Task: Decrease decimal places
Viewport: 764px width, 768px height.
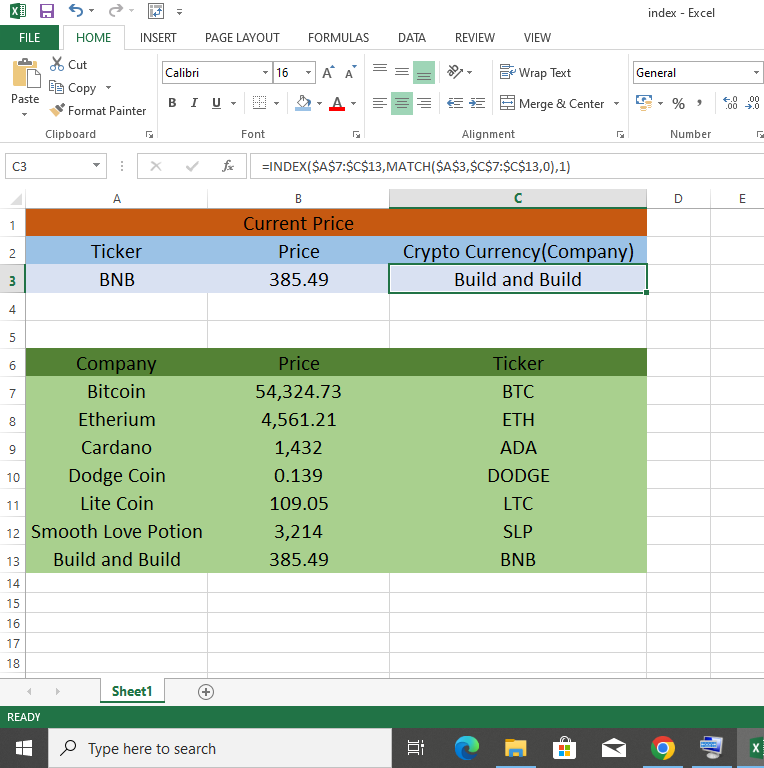Action: pyautogui.click(x=752, y=103)
